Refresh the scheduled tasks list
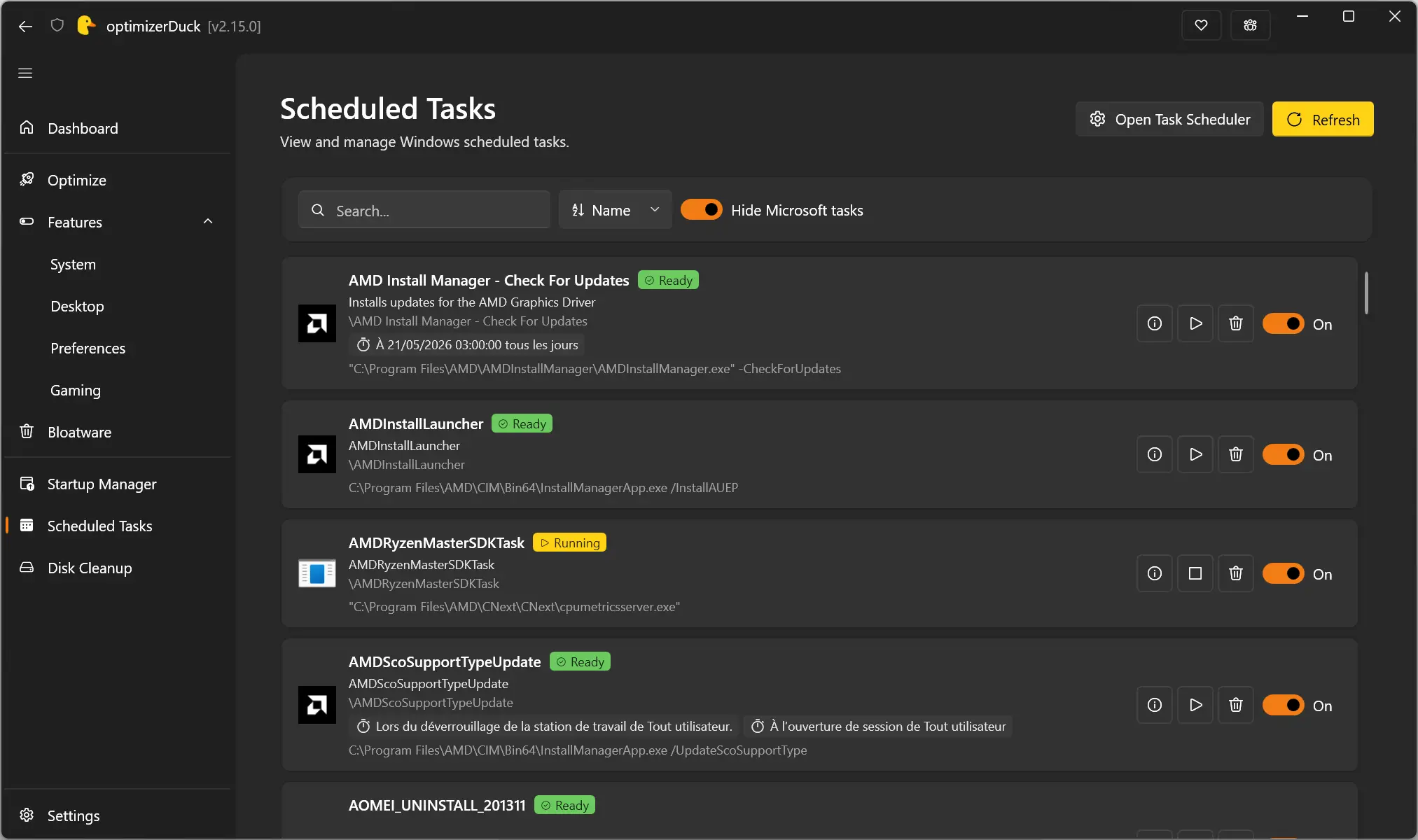This screenshot has height=840, width=1418. click(x=1323, y=119)
